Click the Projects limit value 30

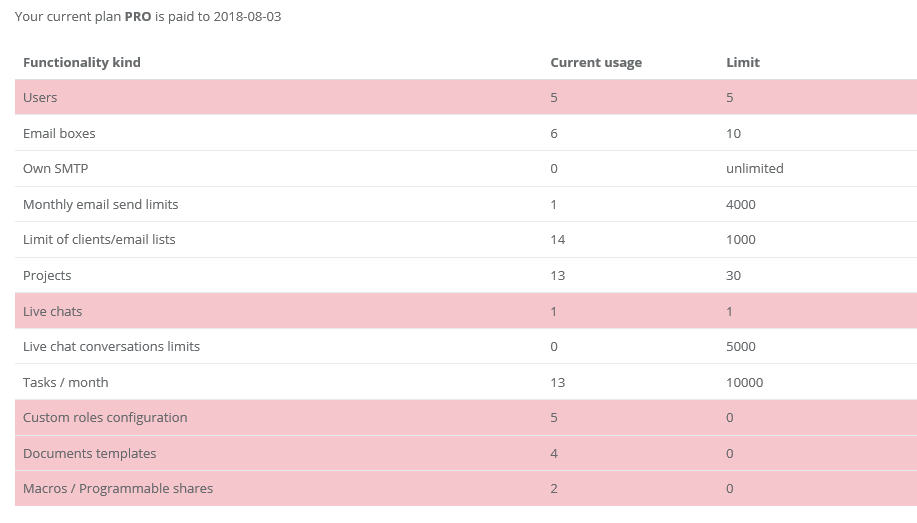734,276
